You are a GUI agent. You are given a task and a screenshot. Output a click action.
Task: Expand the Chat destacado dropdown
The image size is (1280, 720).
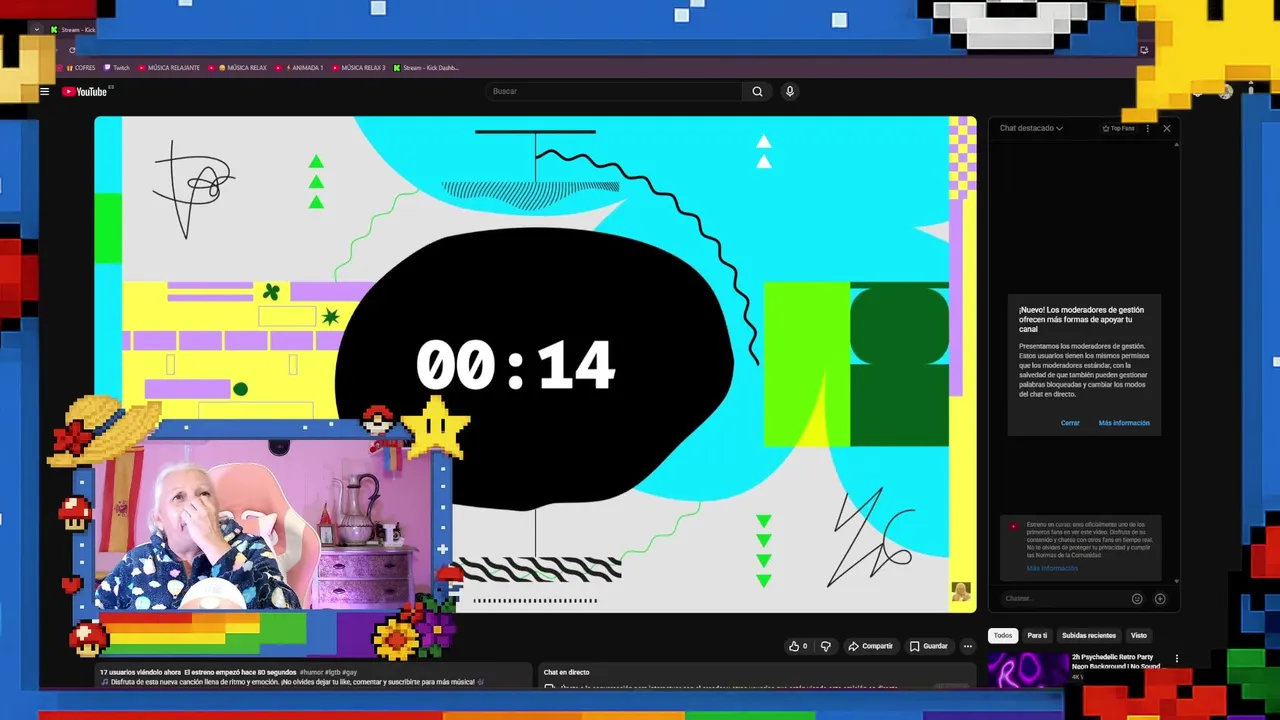(1031, 128)
